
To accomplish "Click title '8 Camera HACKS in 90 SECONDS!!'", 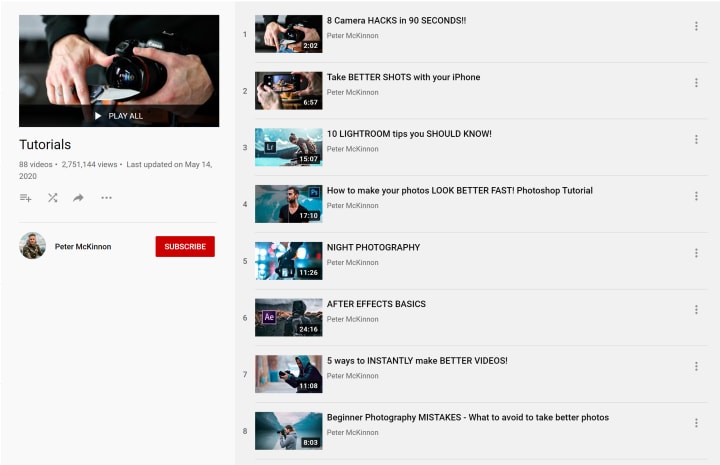I will click(396, 21).
